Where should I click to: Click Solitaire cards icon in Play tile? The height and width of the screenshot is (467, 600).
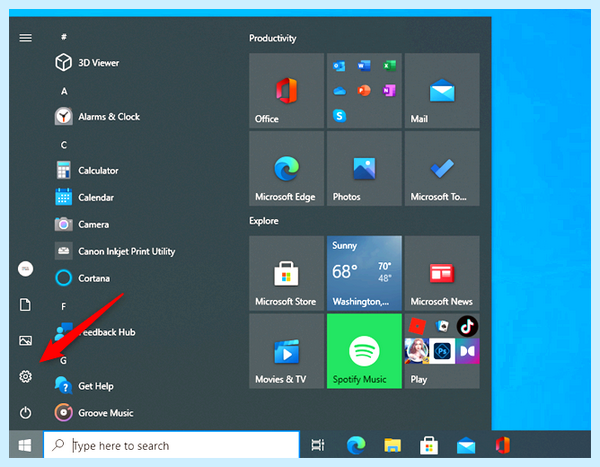pyautogui.click(x=442, y=326)
